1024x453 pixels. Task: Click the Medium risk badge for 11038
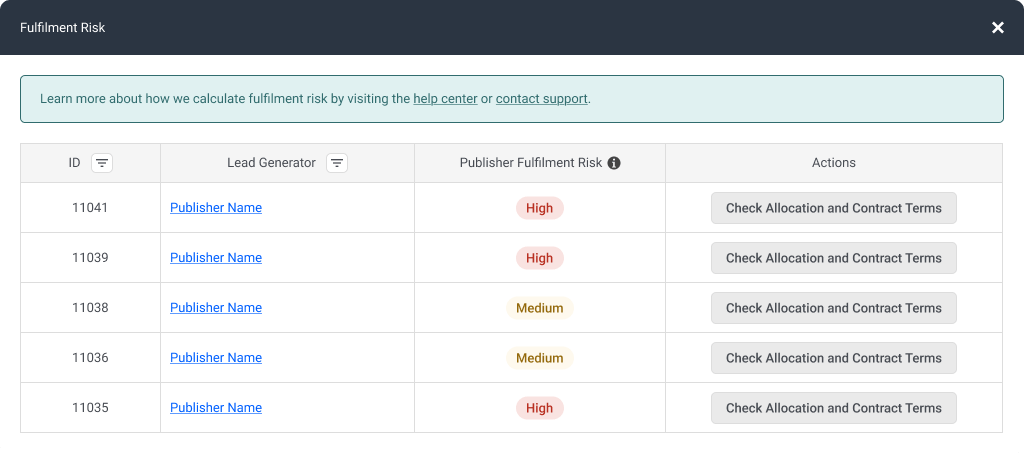click(x=539, y=308)
